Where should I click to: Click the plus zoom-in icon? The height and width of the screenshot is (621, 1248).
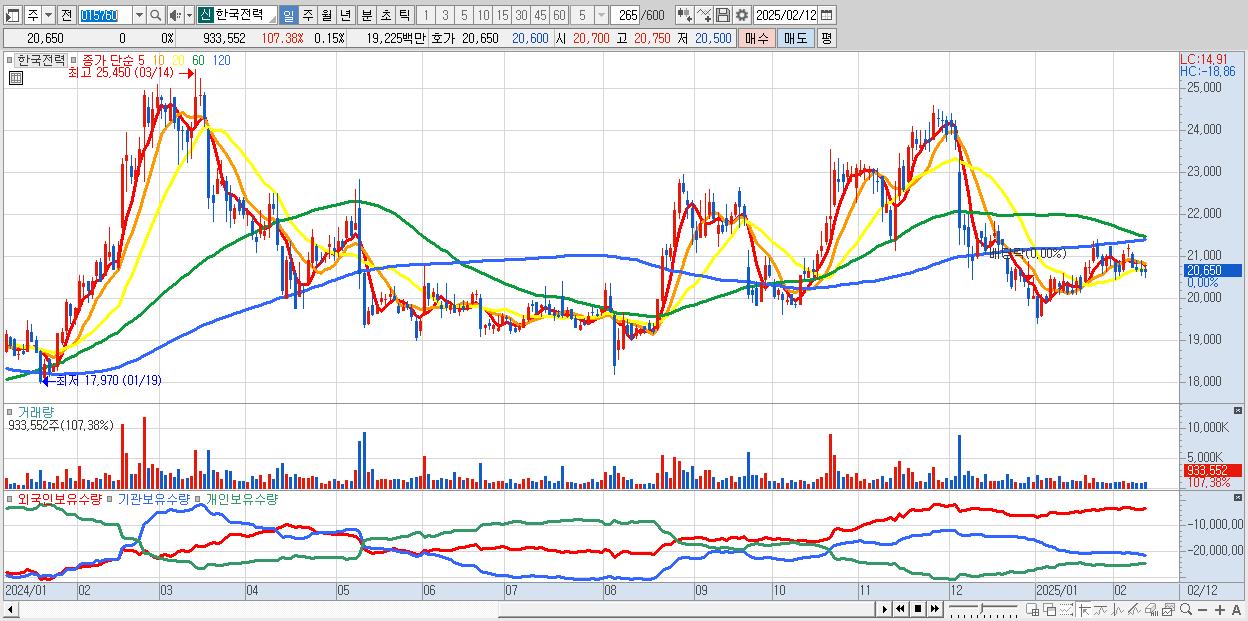click(1220, 609)
